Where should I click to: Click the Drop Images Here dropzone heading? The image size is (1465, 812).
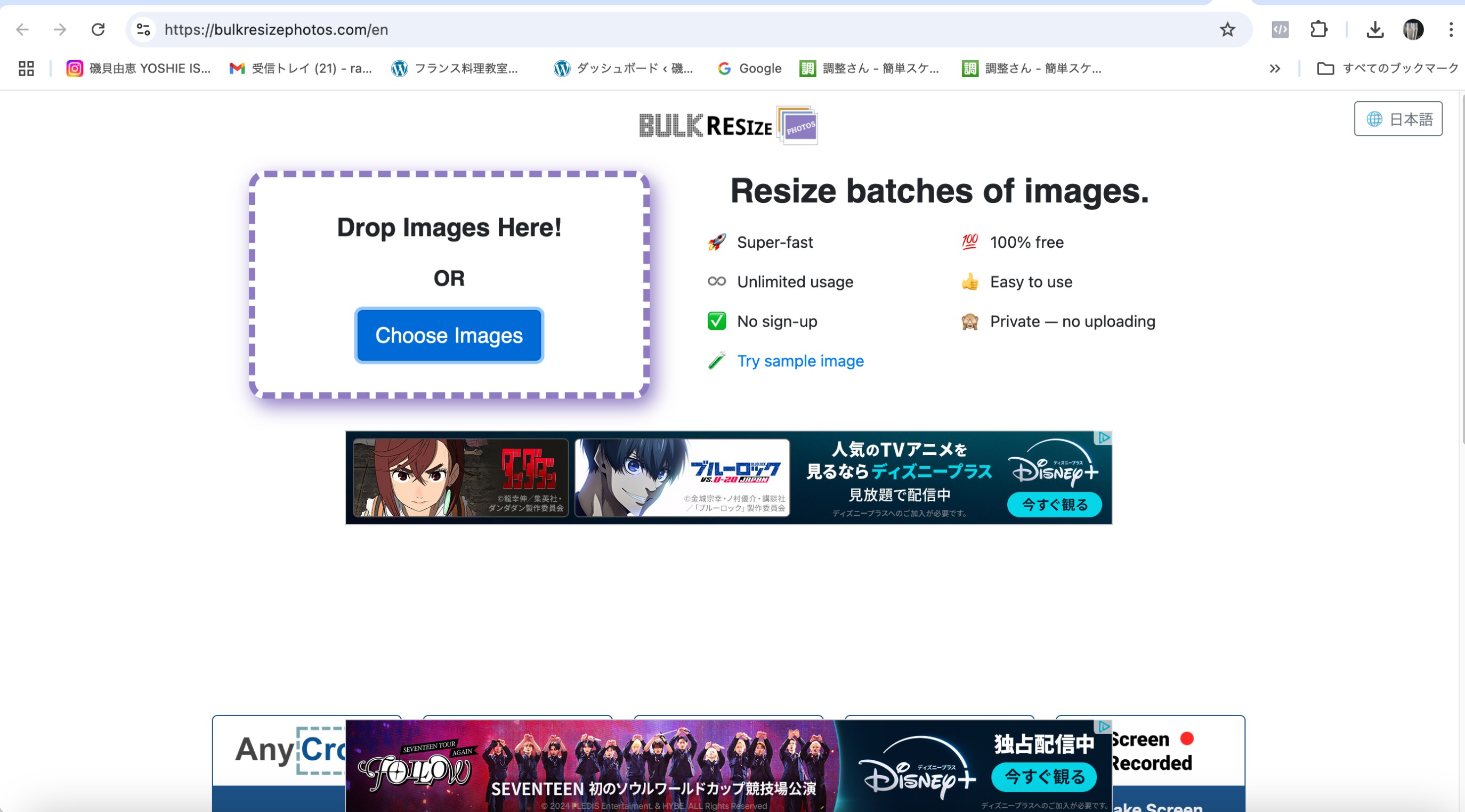pos(449,228)
